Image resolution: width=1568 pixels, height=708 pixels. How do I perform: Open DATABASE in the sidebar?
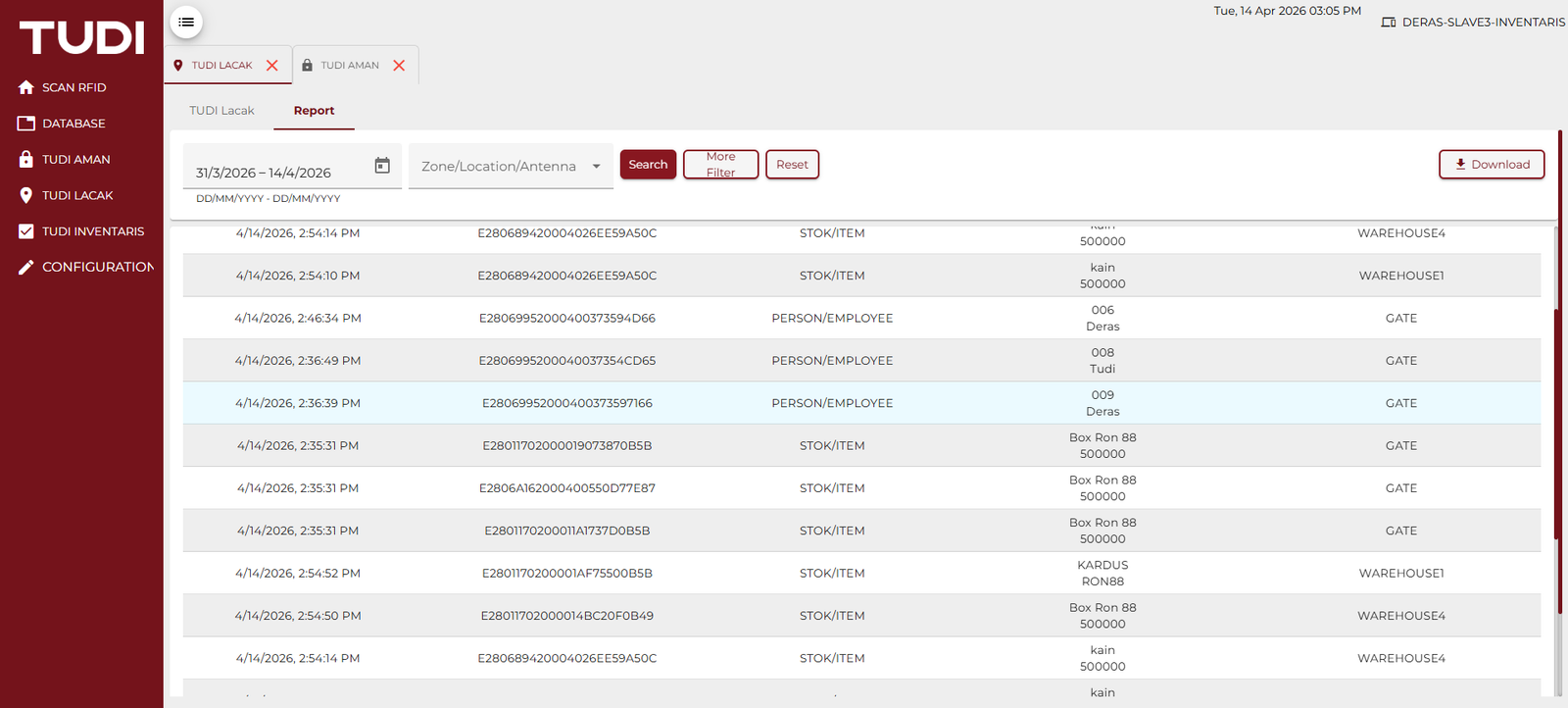73,124
